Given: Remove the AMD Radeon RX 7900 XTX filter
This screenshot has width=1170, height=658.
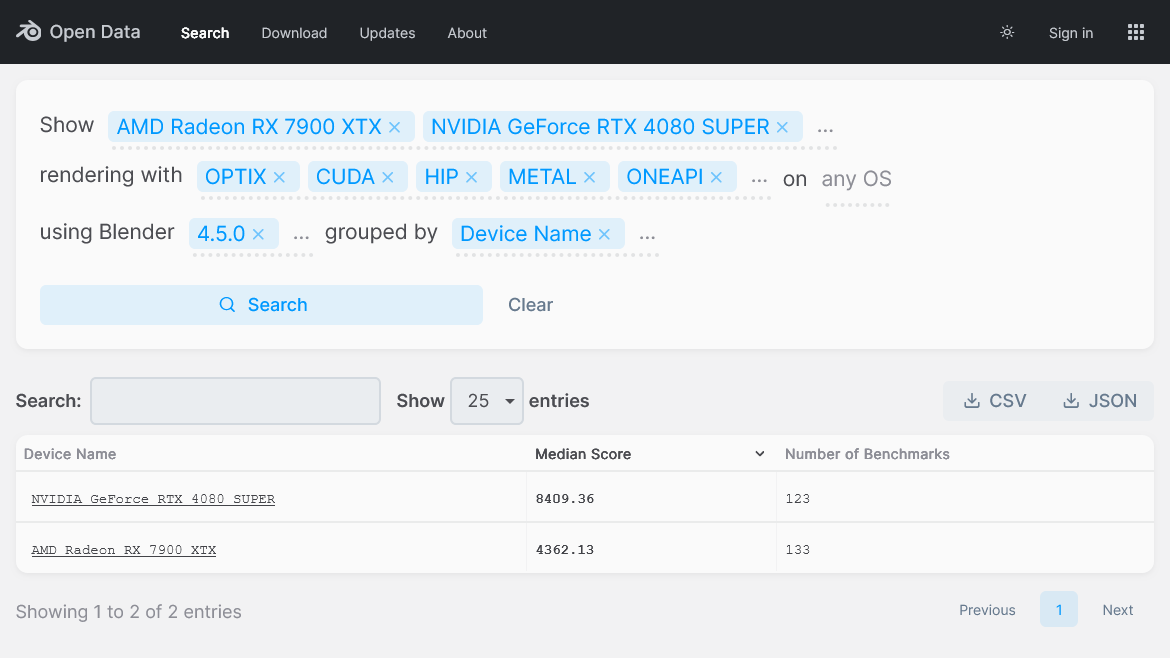Looking at the screenshot, I should tap(395, 128).
